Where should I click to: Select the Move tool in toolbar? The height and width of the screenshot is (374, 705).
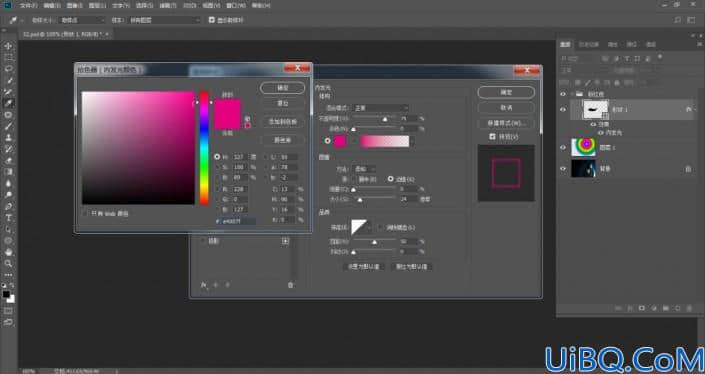click(x=8, y=46)
